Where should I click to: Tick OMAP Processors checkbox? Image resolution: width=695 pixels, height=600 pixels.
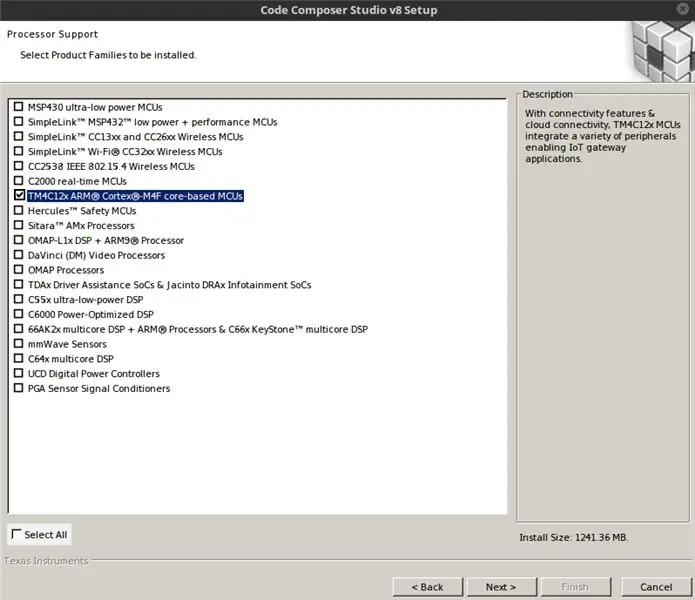(19, 269)
